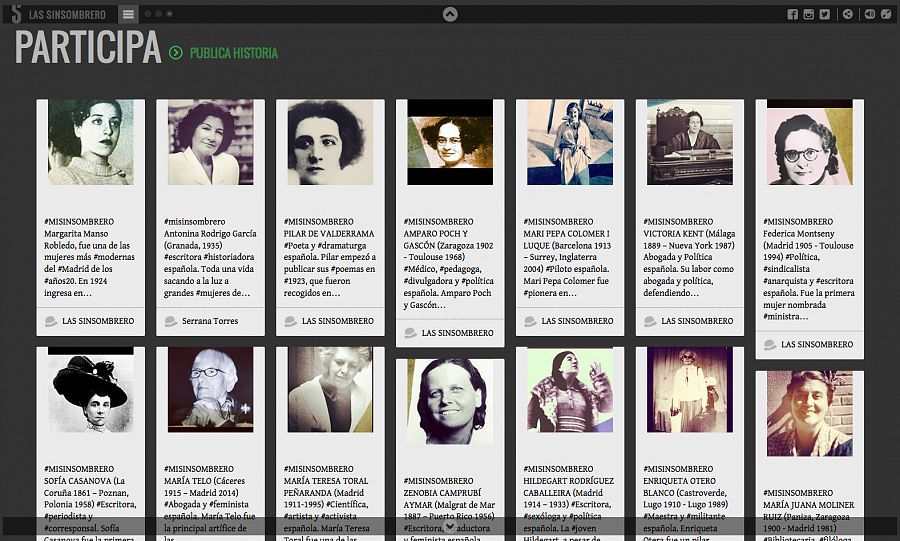
Task: Open the hamburger menu beside Las Sinsombrero
Action: click(128, 14)
